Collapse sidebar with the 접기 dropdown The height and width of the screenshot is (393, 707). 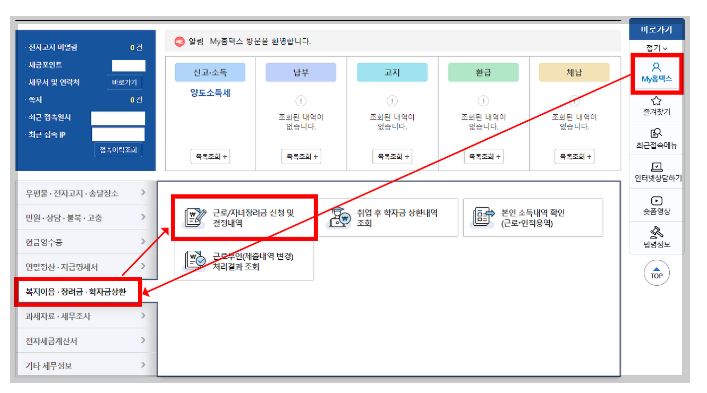[x=656, y=48]
